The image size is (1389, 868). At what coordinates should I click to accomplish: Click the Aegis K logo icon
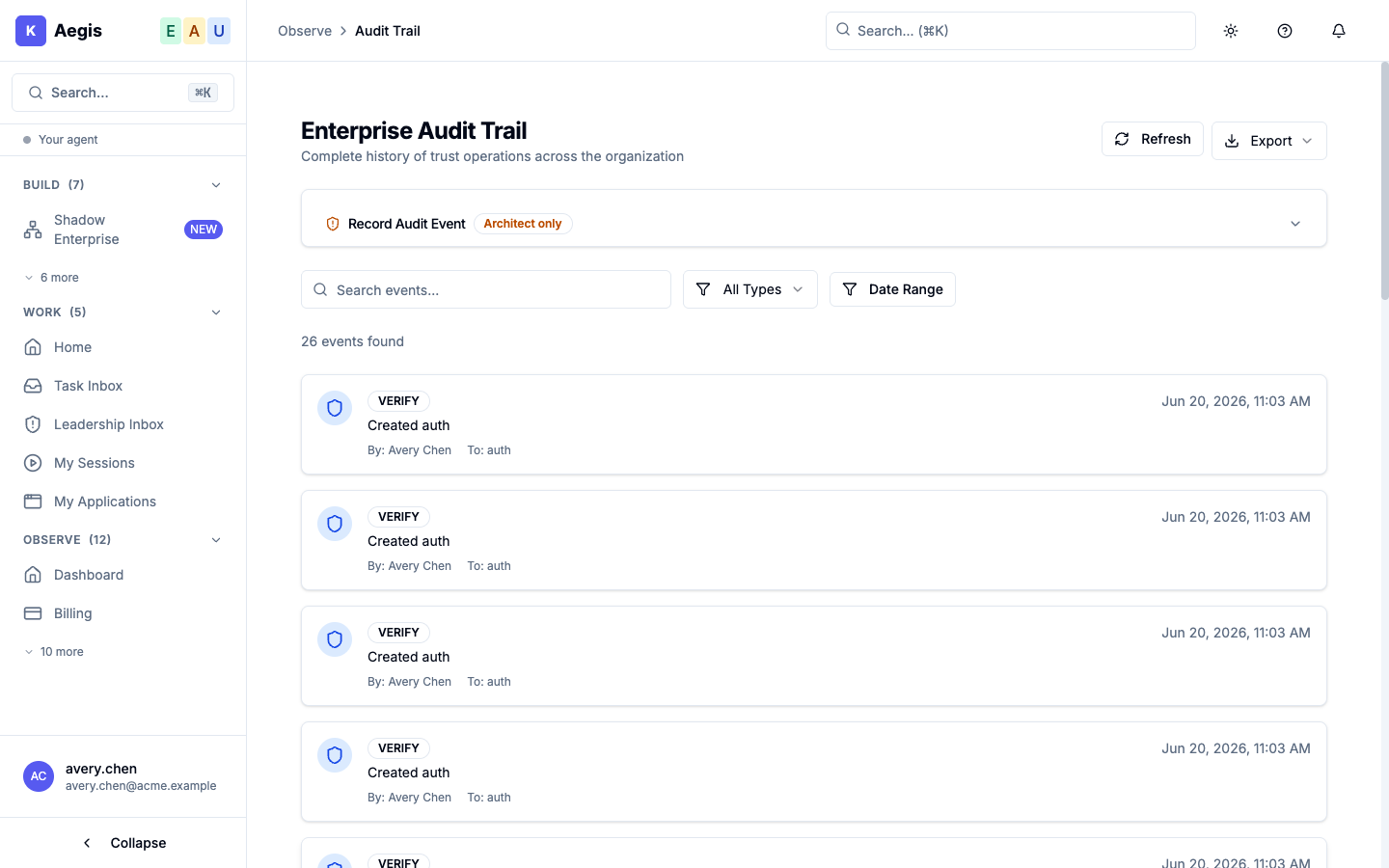tap(31, 31)
